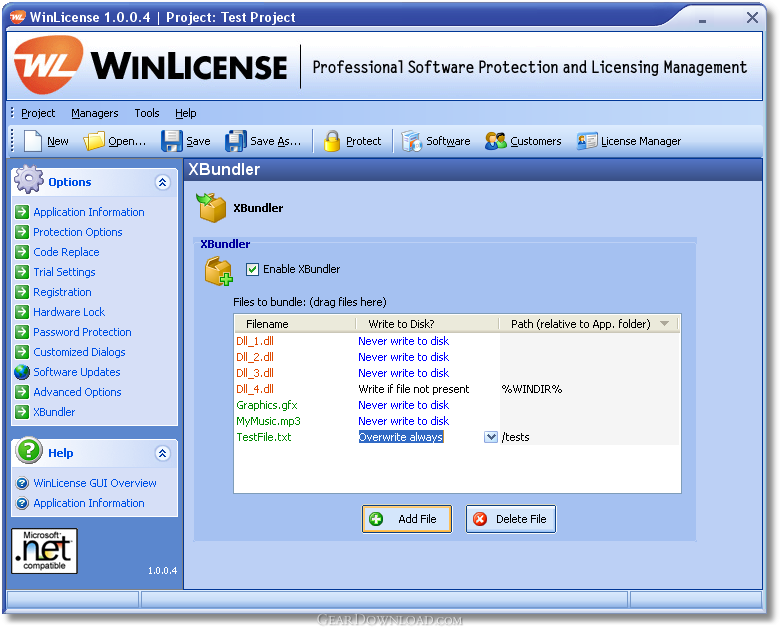Viewport: 781px width, 628px height.
Task: Open the Managers menu
Action: click(95, 114)
